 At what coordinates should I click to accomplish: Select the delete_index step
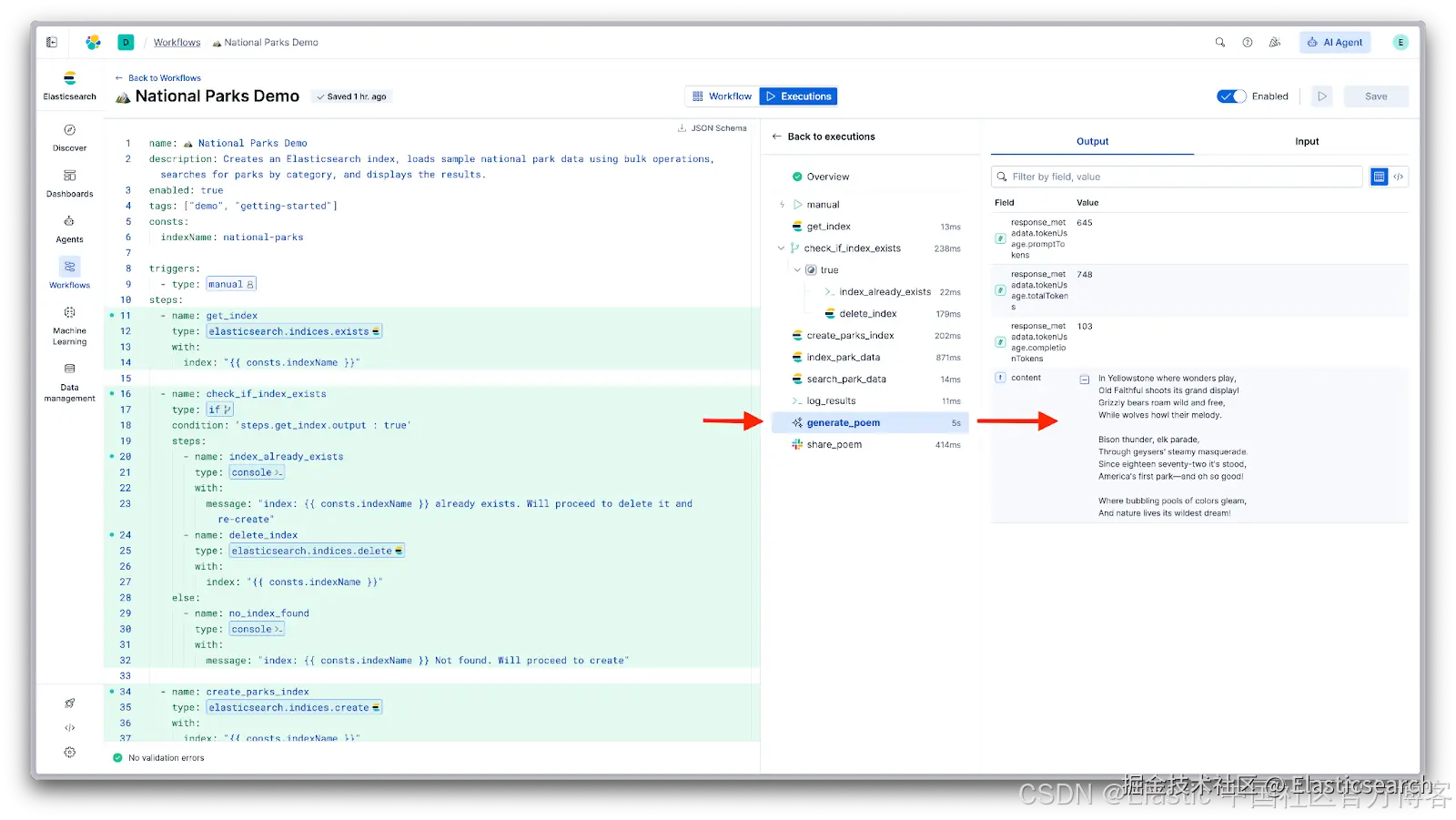tap(887, 314)
